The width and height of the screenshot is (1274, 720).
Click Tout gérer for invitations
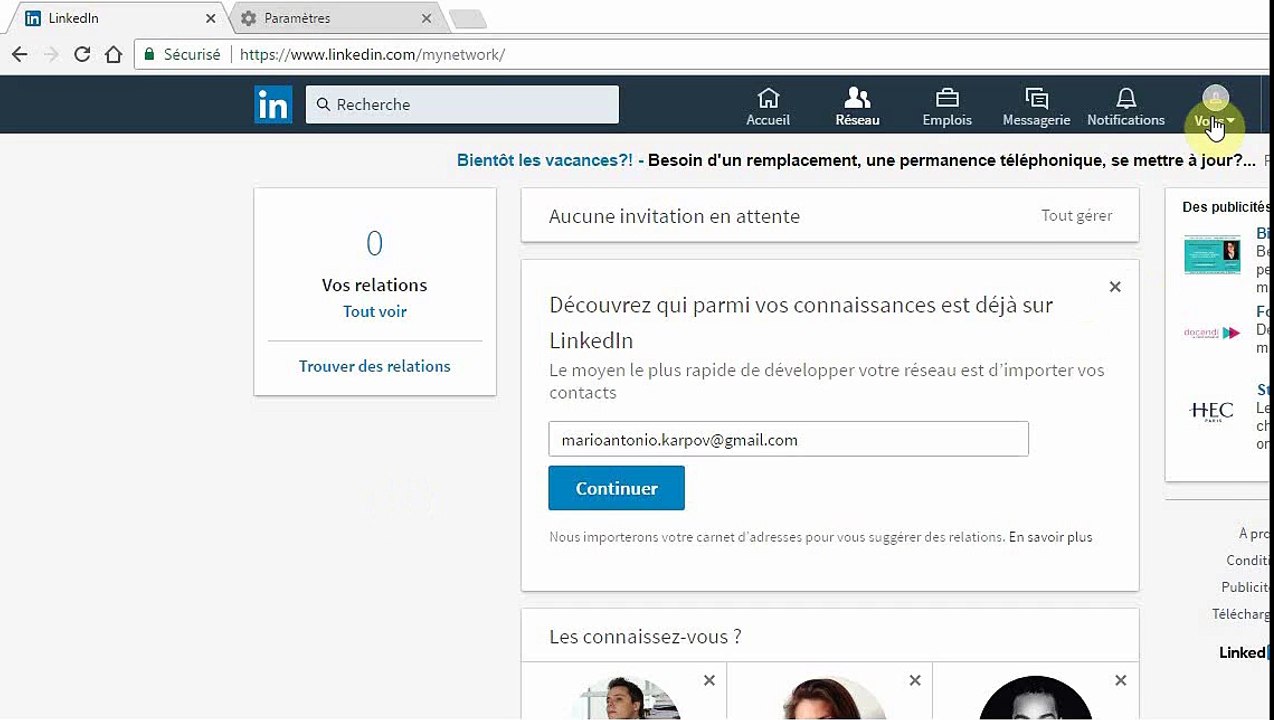(1077, 215)
